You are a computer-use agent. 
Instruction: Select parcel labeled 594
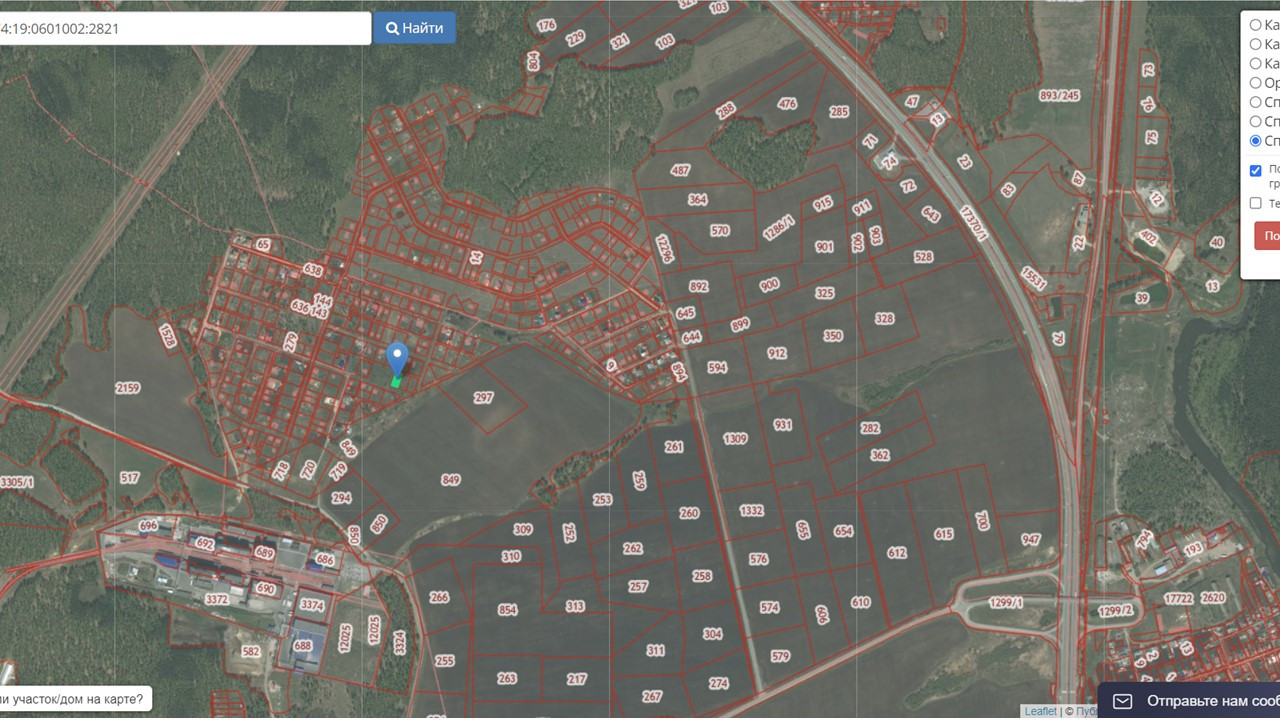click(x=717, y=368)
